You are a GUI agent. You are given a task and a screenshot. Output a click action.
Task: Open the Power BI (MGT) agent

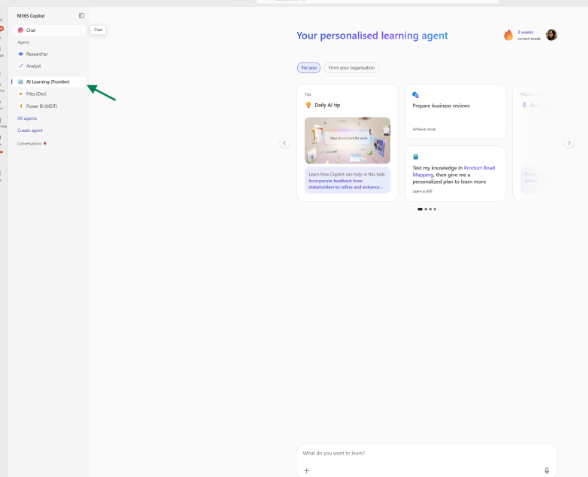click(49, 106)
